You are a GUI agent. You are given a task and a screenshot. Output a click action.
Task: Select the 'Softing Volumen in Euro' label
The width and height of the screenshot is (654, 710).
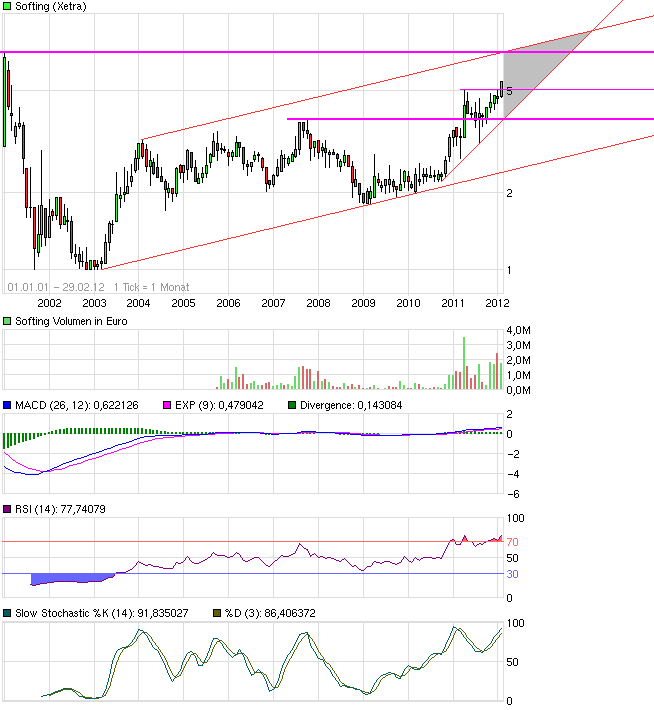click(x=71, y=321)
